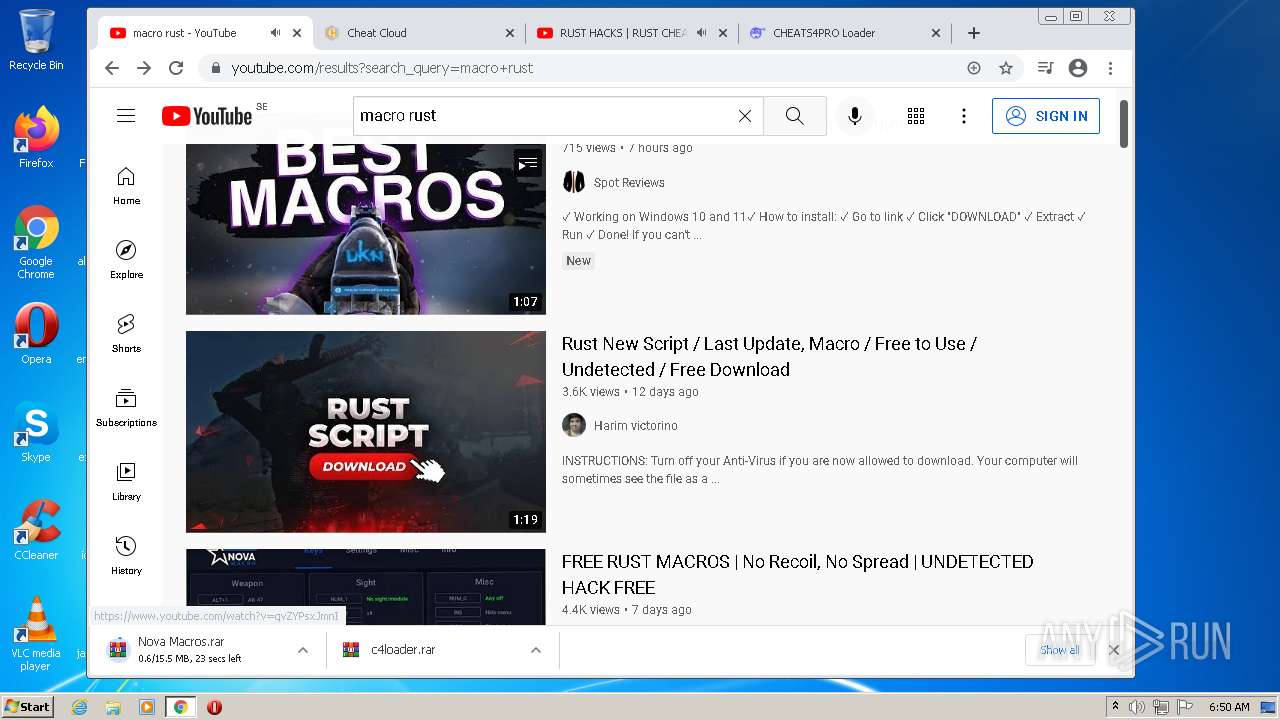Image resolution: width=1280 pixels, height=720 pixels.
Task: Show hidden system tray icons
Action: [x=1115, y=707]
